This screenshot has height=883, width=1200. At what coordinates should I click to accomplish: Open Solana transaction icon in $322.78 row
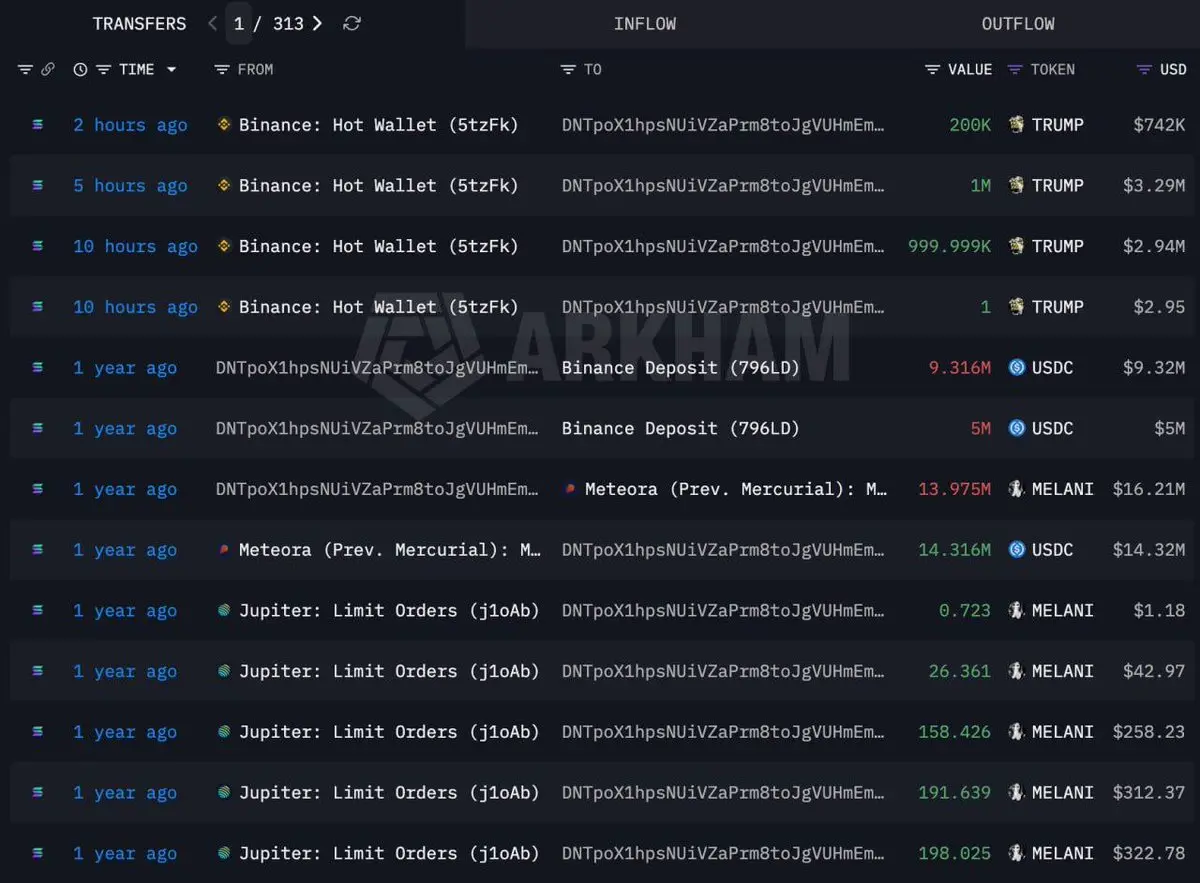[38, 853]
